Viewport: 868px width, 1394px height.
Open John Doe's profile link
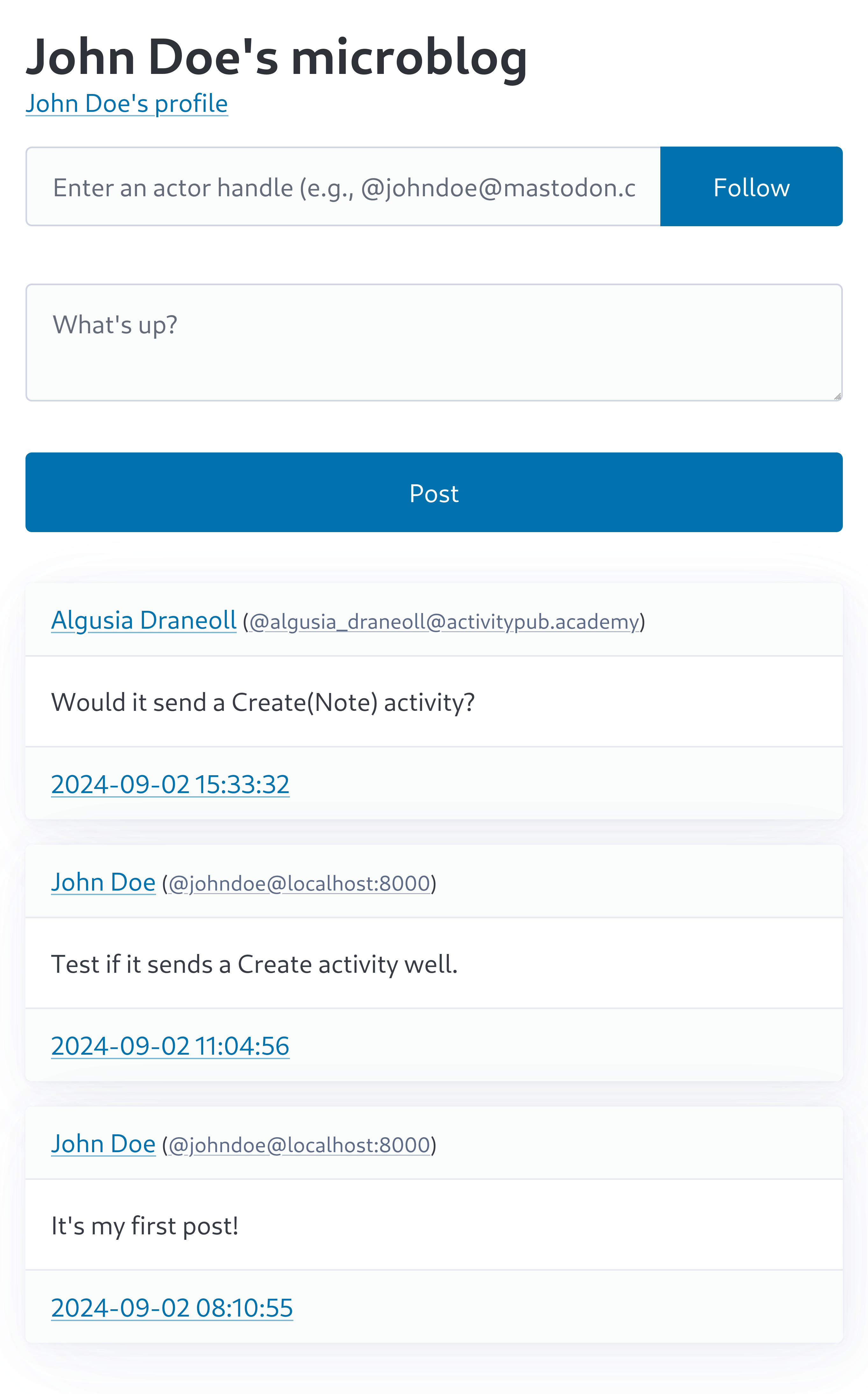(x=126, y=104)
